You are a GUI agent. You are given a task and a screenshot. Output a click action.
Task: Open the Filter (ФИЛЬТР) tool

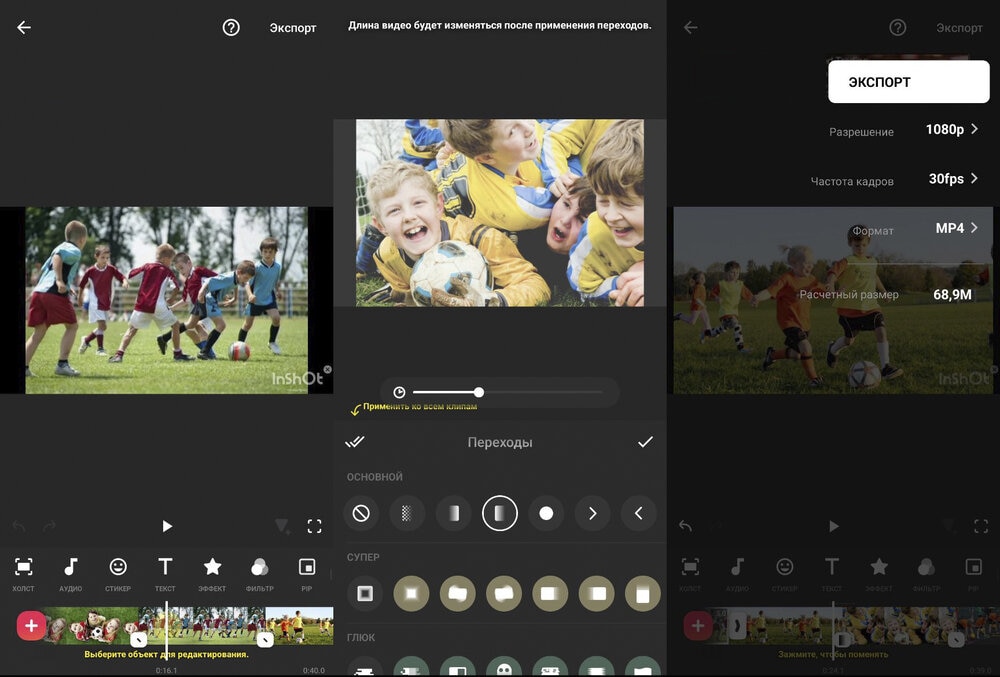coord(259,568)
